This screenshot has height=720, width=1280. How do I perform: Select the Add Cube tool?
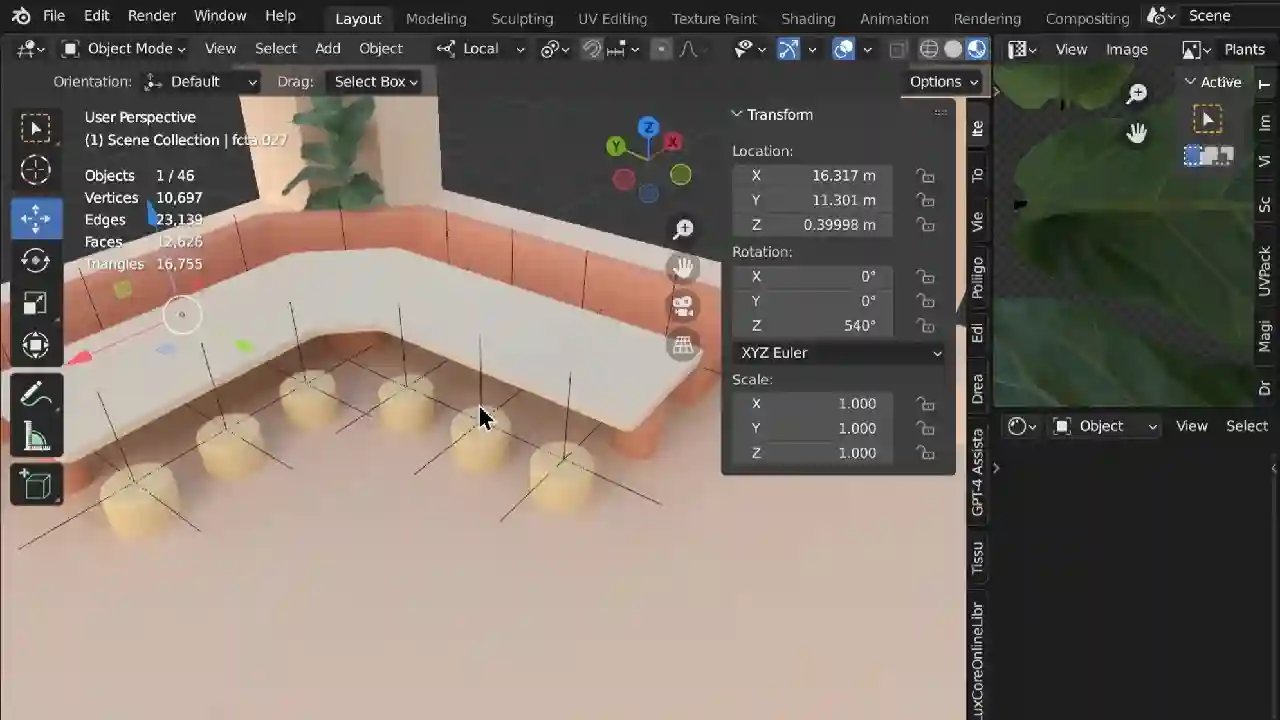tap(35, 485)
